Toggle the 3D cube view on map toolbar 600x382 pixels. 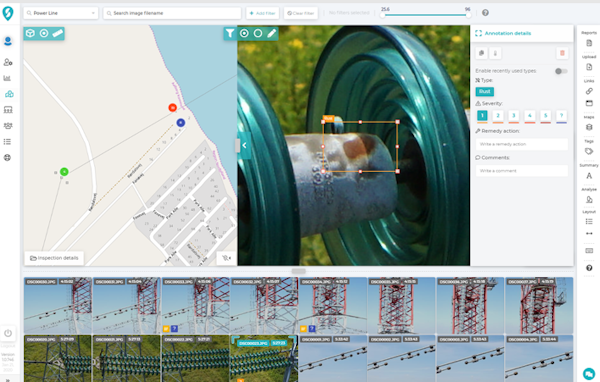pos(30,33)
